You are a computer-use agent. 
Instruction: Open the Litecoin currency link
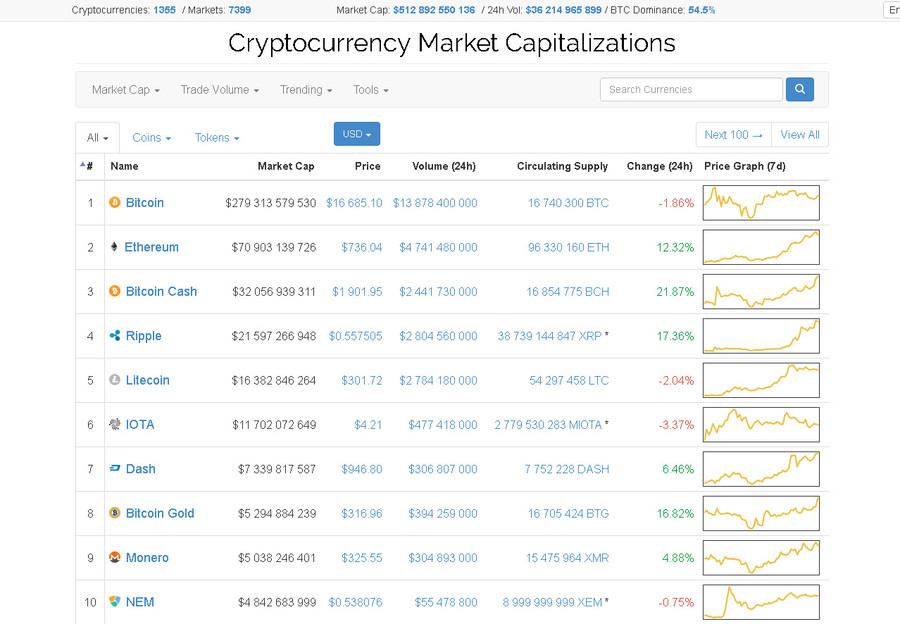tap(148, 380)
